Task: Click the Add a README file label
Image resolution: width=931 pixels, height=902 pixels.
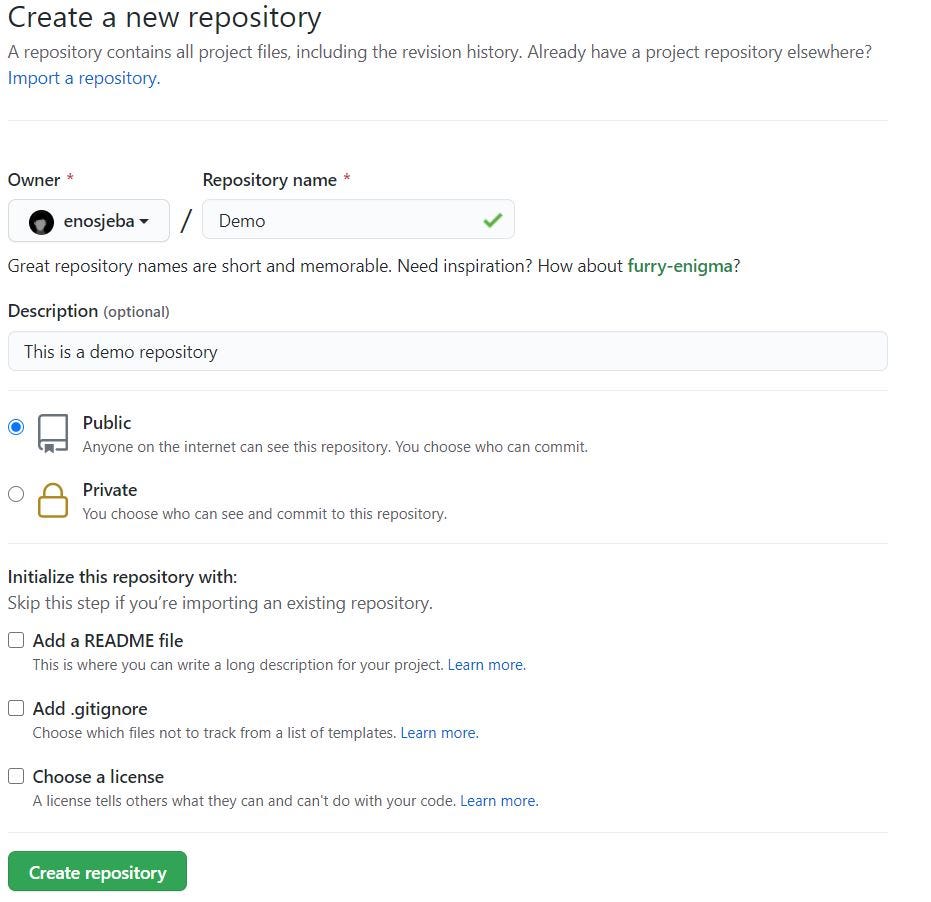Action: 108,641
